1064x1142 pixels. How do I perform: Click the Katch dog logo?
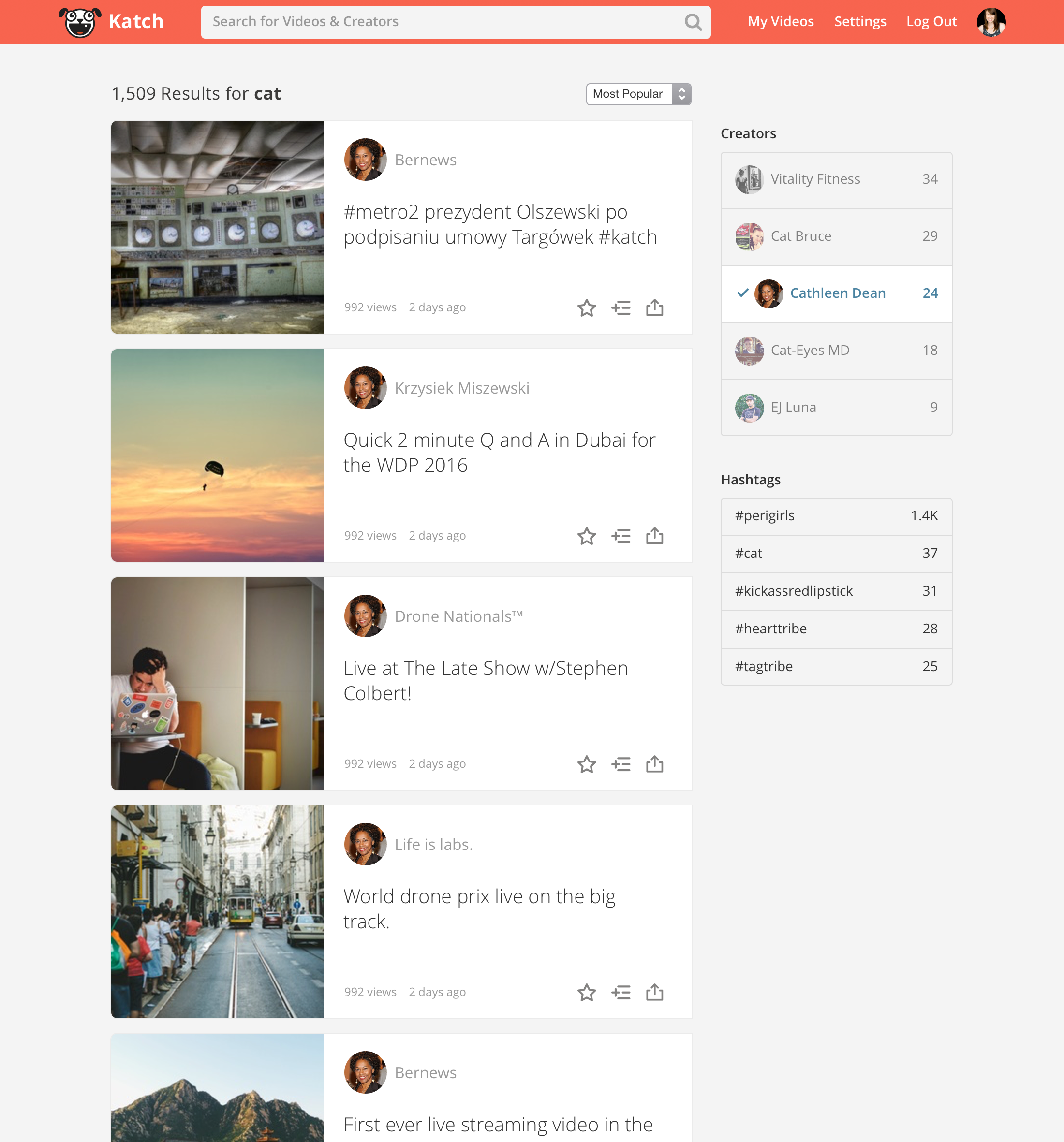80,22
